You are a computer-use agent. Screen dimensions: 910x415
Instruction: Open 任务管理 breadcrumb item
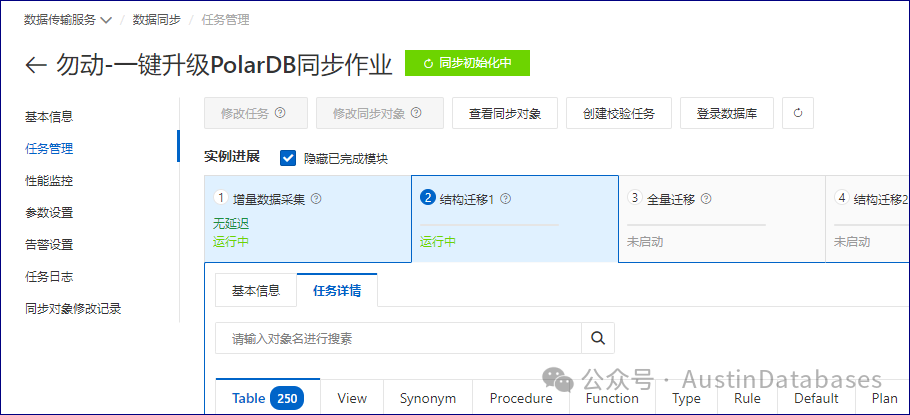tap(225, 20)
